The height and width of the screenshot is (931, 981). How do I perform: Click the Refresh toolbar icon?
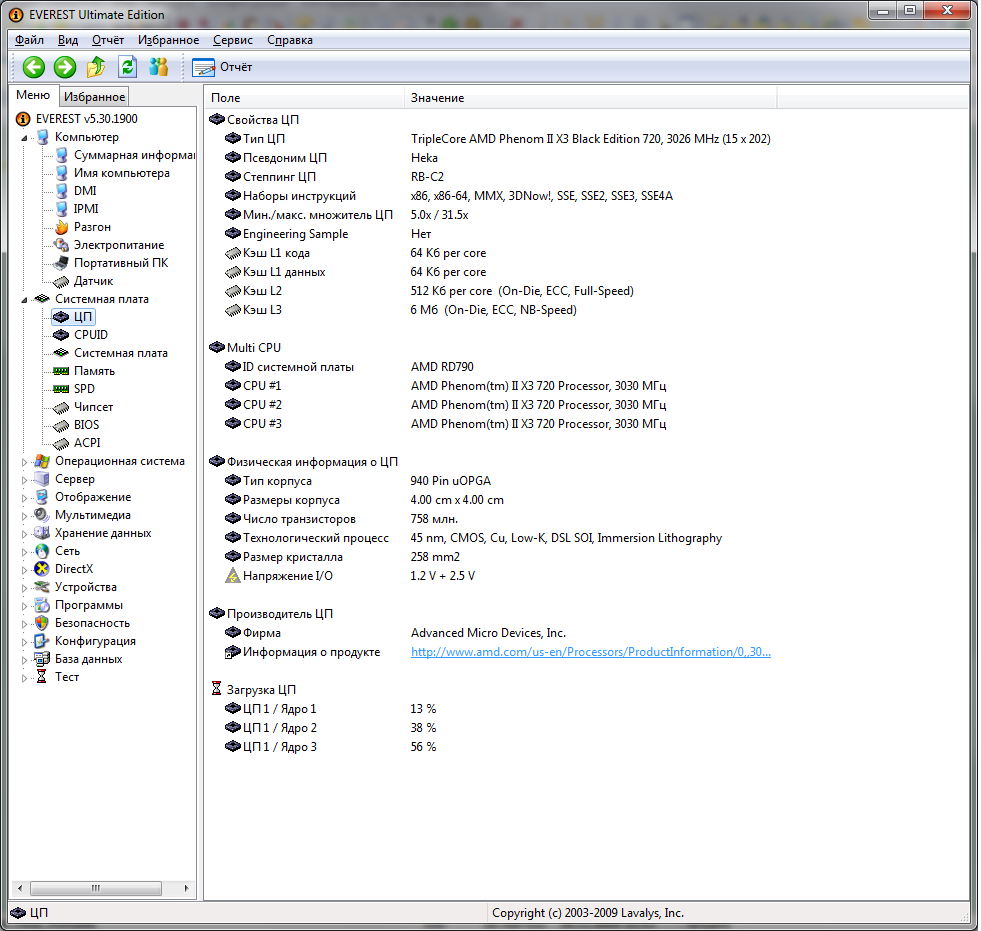coord(128,67)
